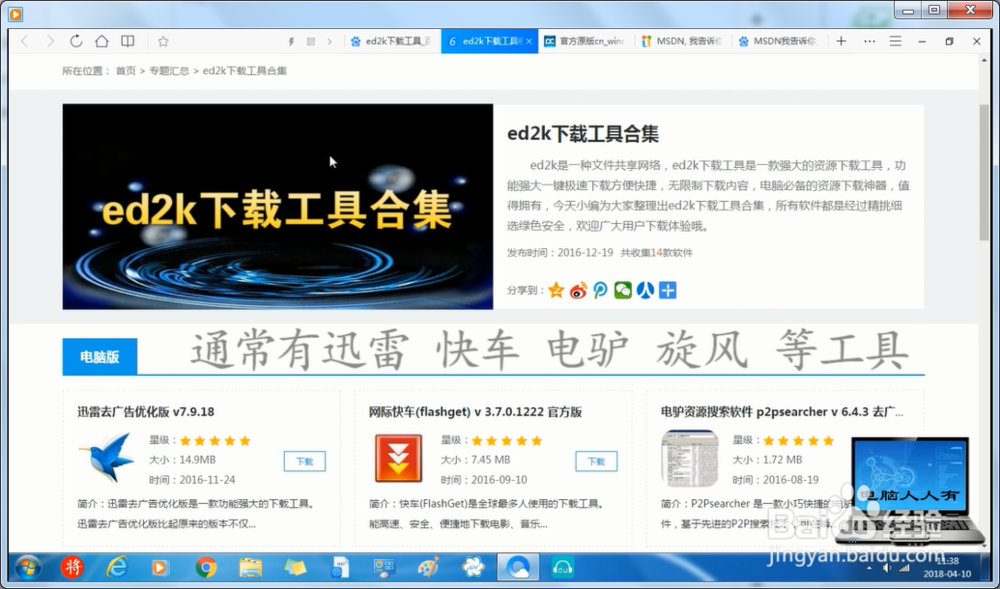Switch to first ed2k下载工具 Baidu tab
The width and height of the screenshot is (1000, 589).
(x=392, y=41)
